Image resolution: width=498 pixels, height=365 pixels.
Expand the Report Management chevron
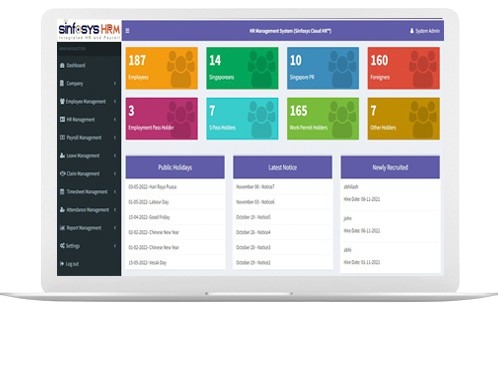point(115,228)
